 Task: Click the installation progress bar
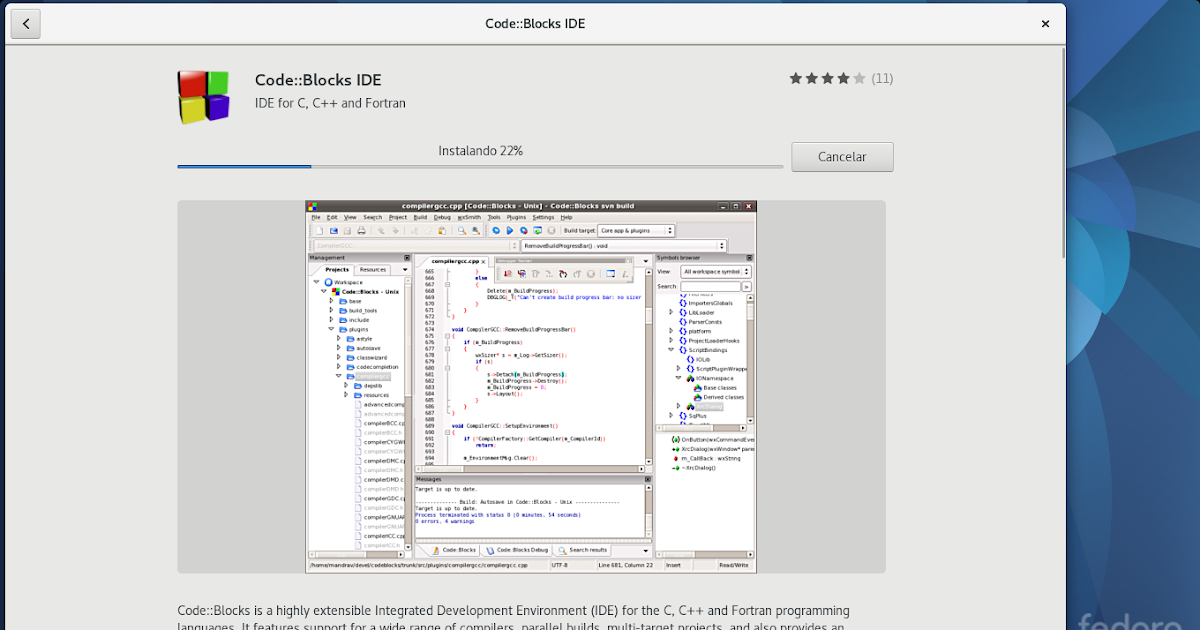point(480,167)
